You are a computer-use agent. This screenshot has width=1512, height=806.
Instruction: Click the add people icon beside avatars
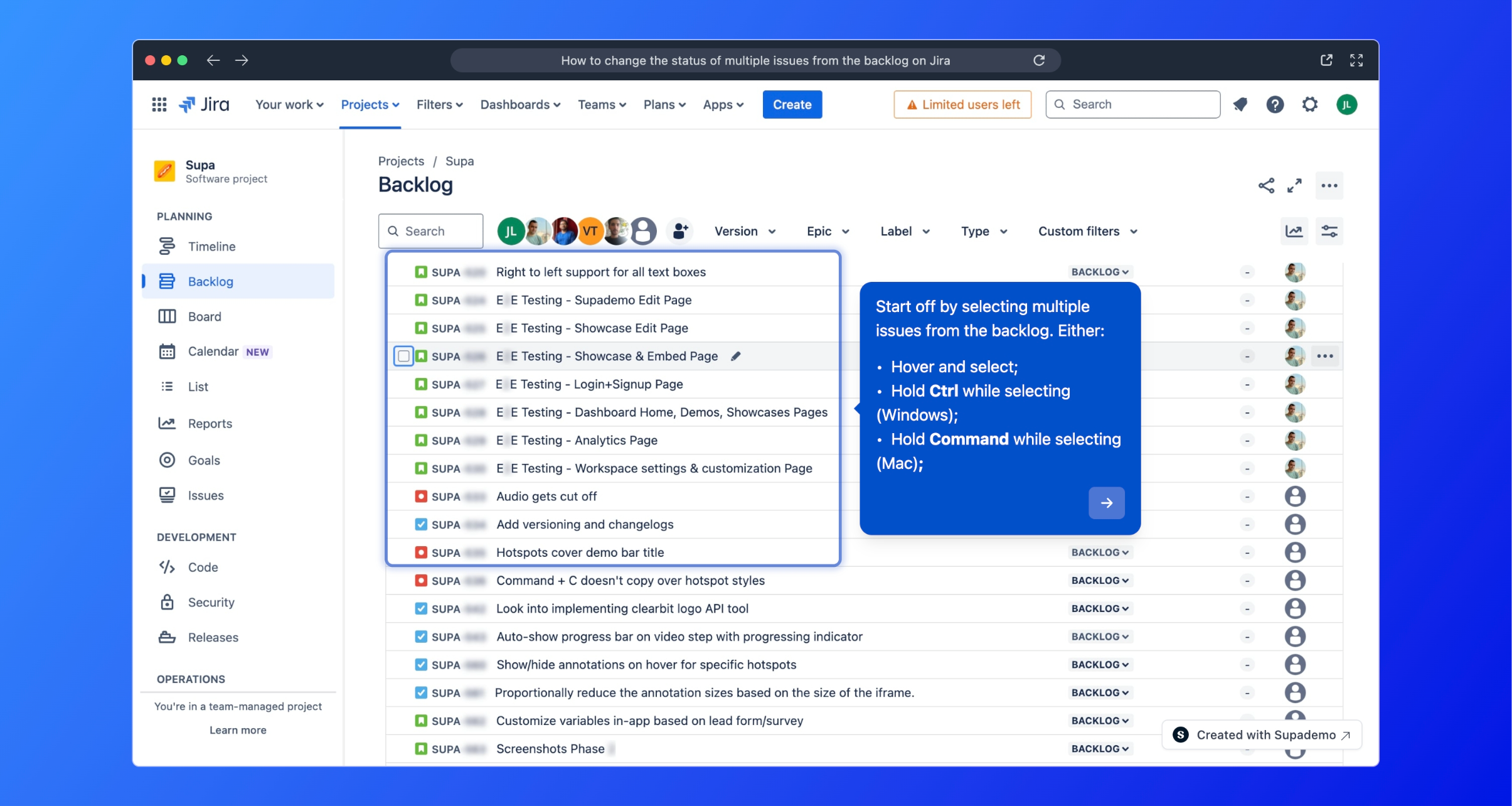point(679,231)
